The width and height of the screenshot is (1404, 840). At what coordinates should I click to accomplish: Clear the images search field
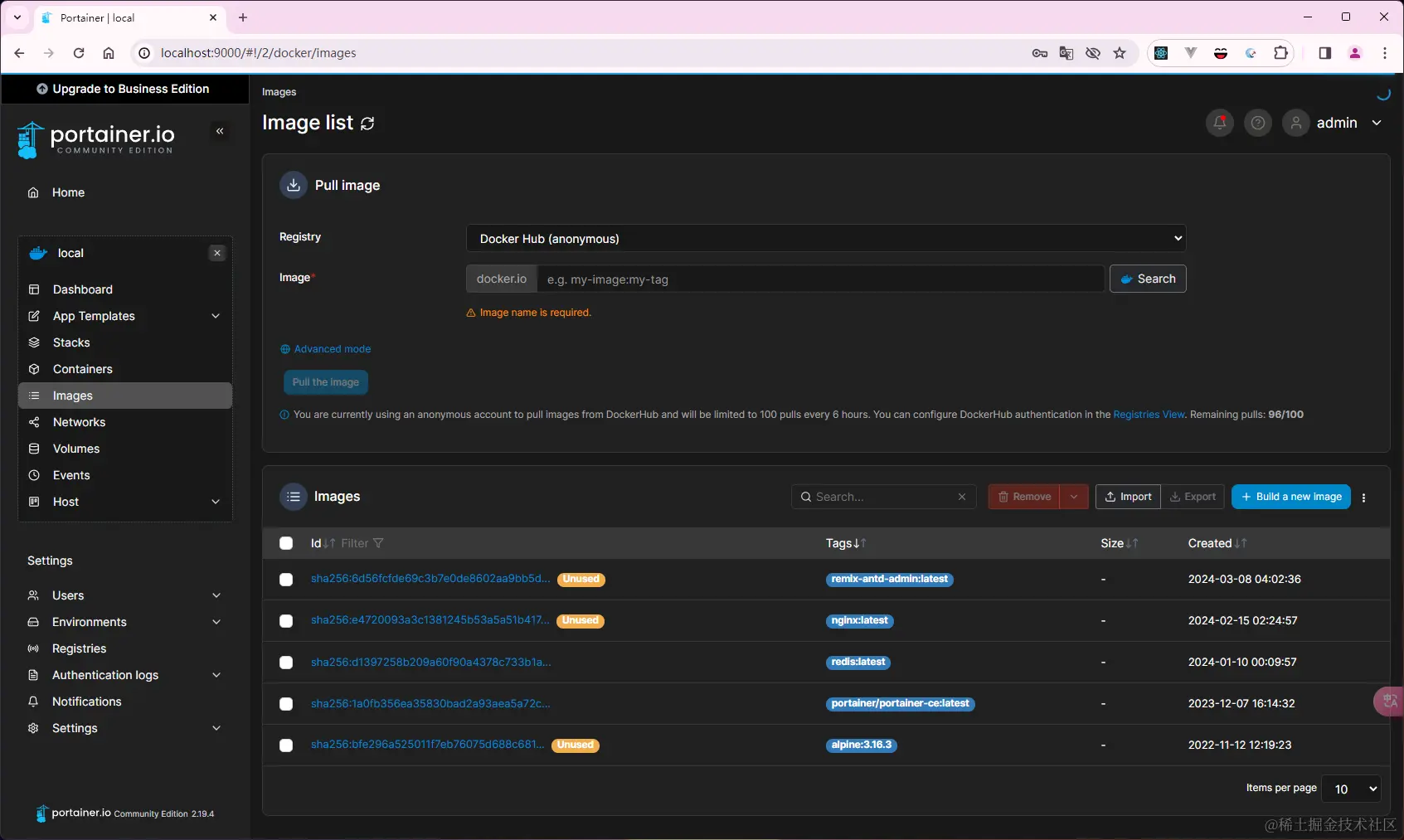point(962,497)
